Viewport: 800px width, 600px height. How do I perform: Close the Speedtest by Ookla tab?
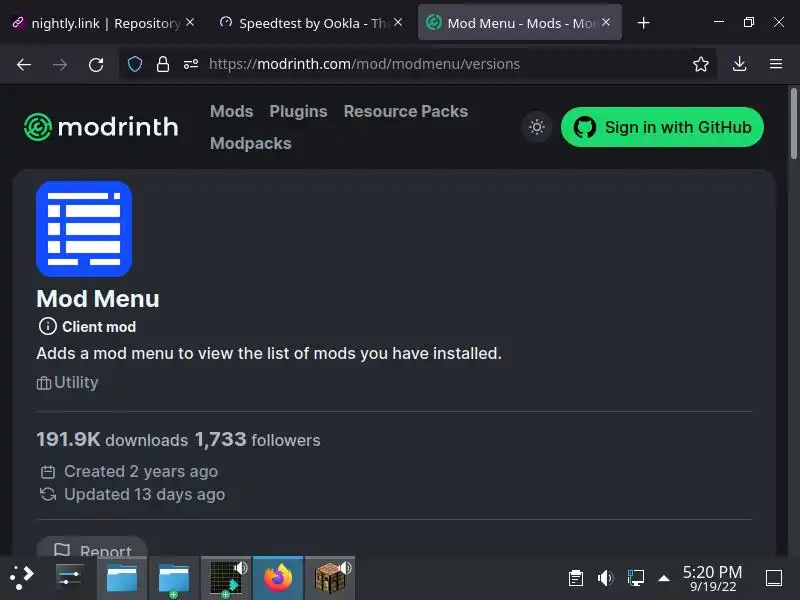pos(398,22)
